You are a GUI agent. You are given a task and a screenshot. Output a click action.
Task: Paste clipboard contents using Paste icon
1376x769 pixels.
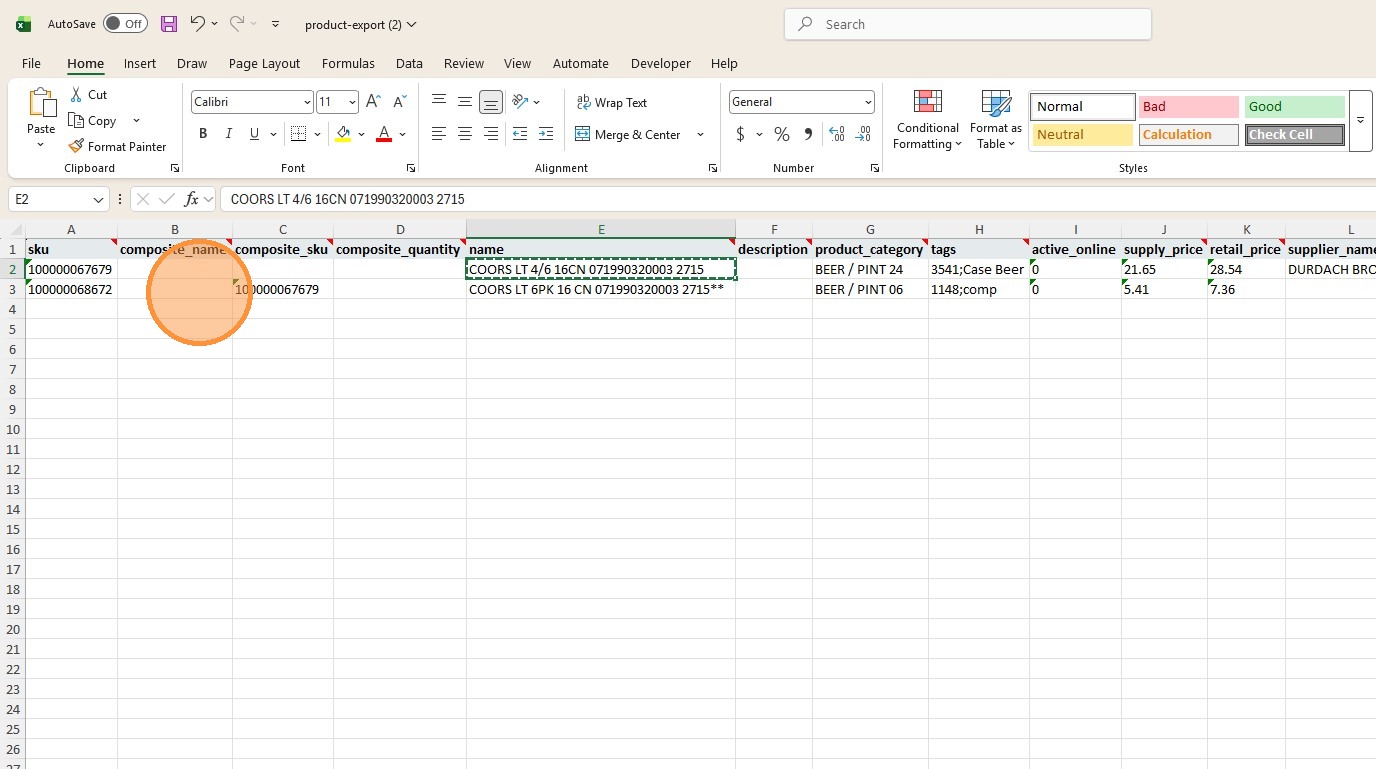pyautogui.click(x=41, y=103)
